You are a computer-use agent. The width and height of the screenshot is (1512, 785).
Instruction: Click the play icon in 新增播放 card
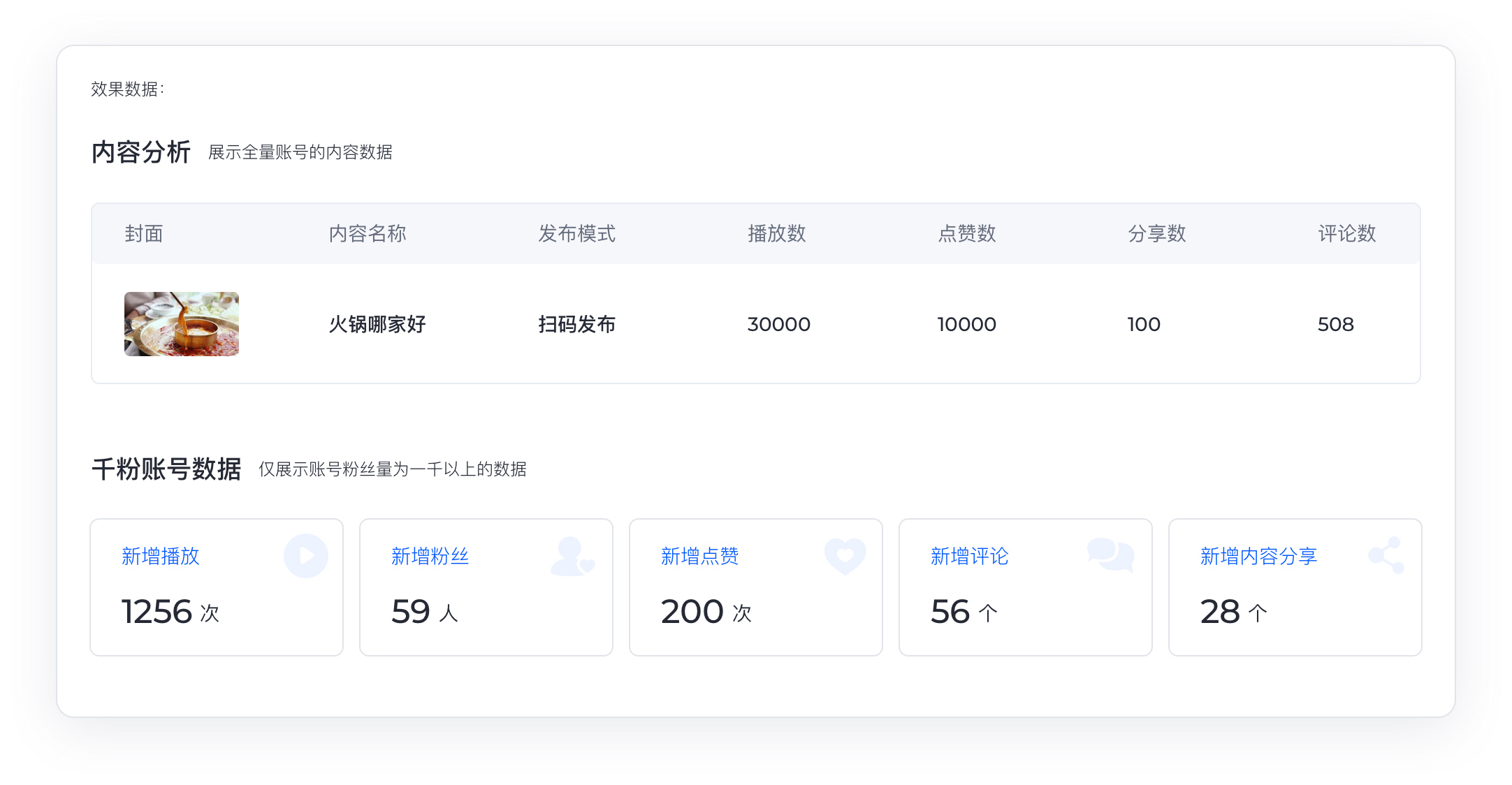(305, 556)
